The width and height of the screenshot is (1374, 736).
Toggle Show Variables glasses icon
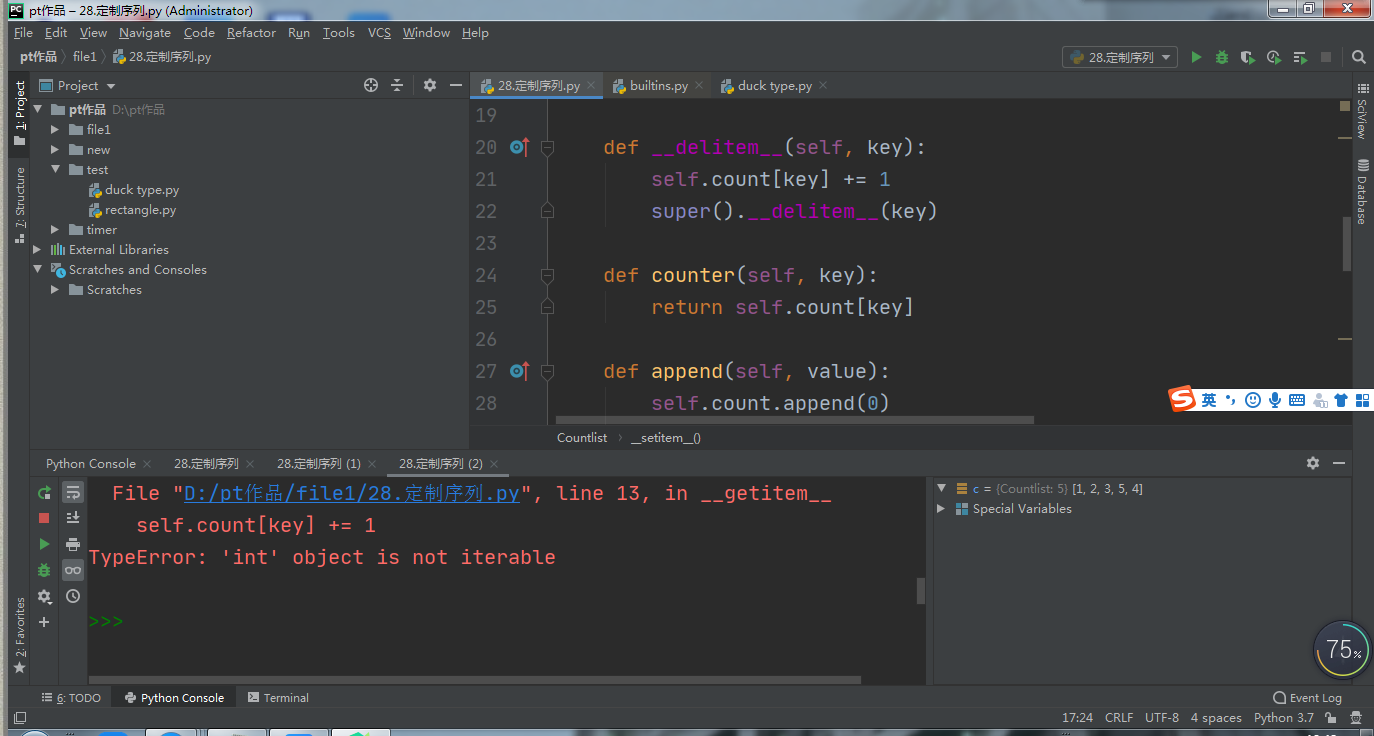tap(73, 570)
